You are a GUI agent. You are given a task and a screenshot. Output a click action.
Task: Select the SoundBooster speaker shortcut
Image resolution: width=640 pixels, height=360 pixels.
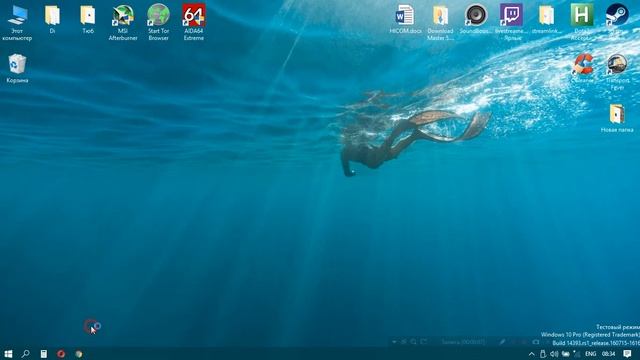click(x=476, y=19)
